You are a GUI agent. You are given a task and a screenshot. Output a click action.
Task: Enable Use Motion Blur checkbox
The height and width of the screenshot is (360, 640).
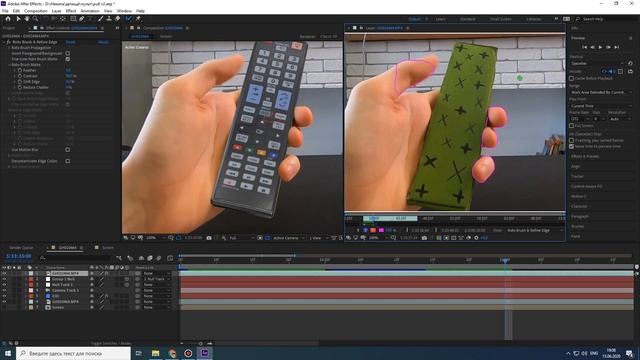point(68,150)
